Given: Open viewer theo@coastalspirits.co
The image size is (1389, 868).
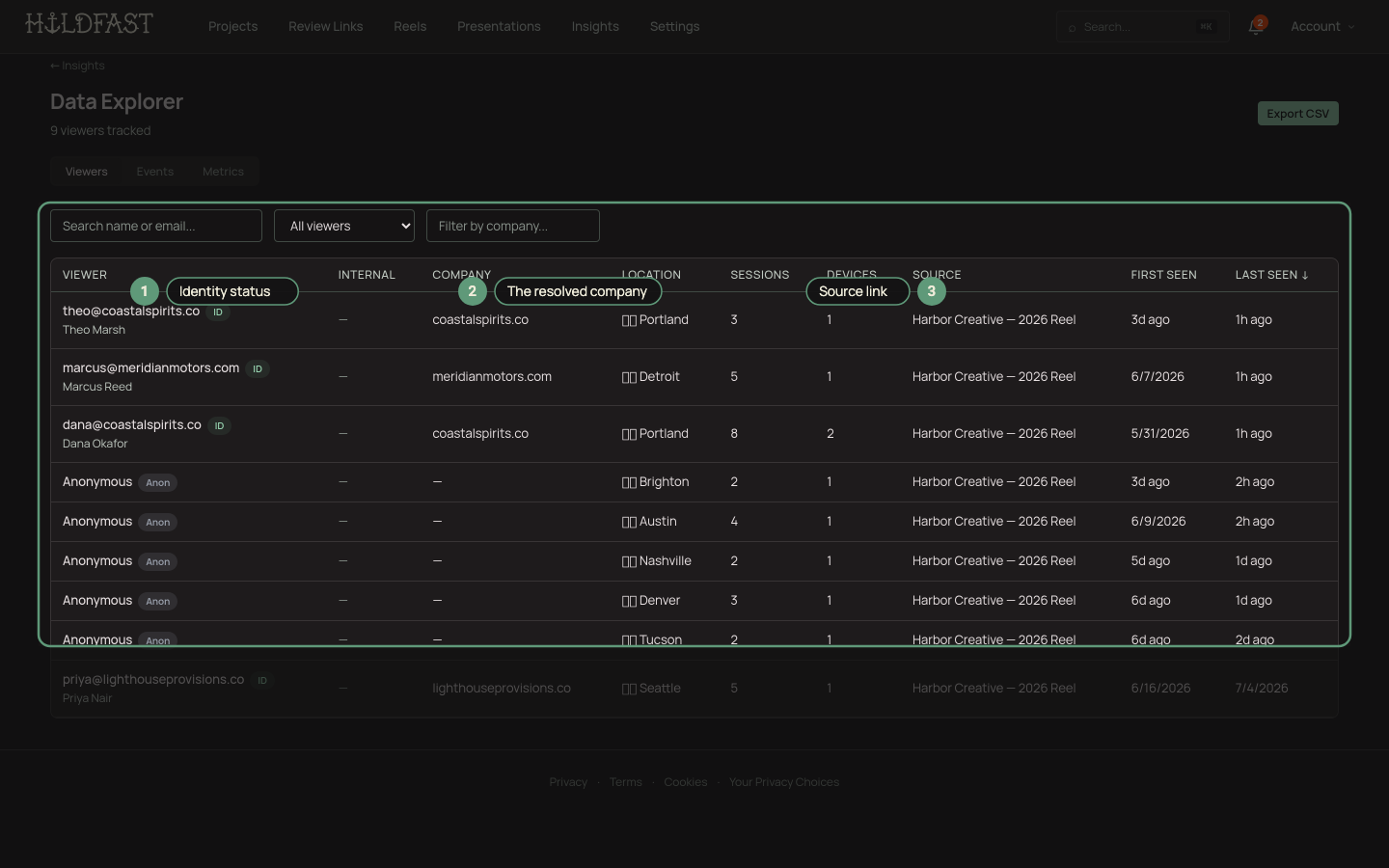Looking at the screenshot, I should 131,311.
